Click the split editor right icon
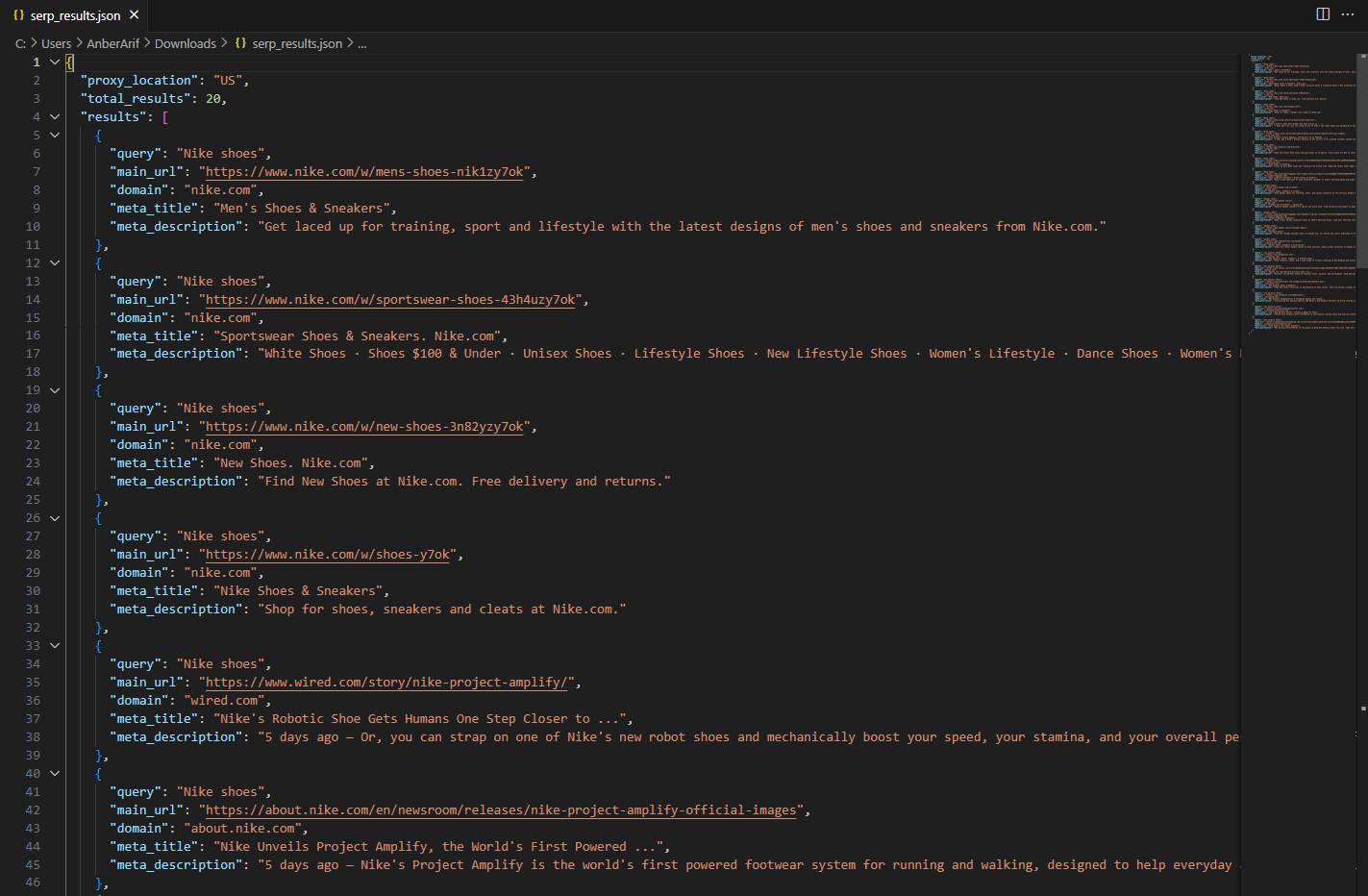 coord(1323,14)
